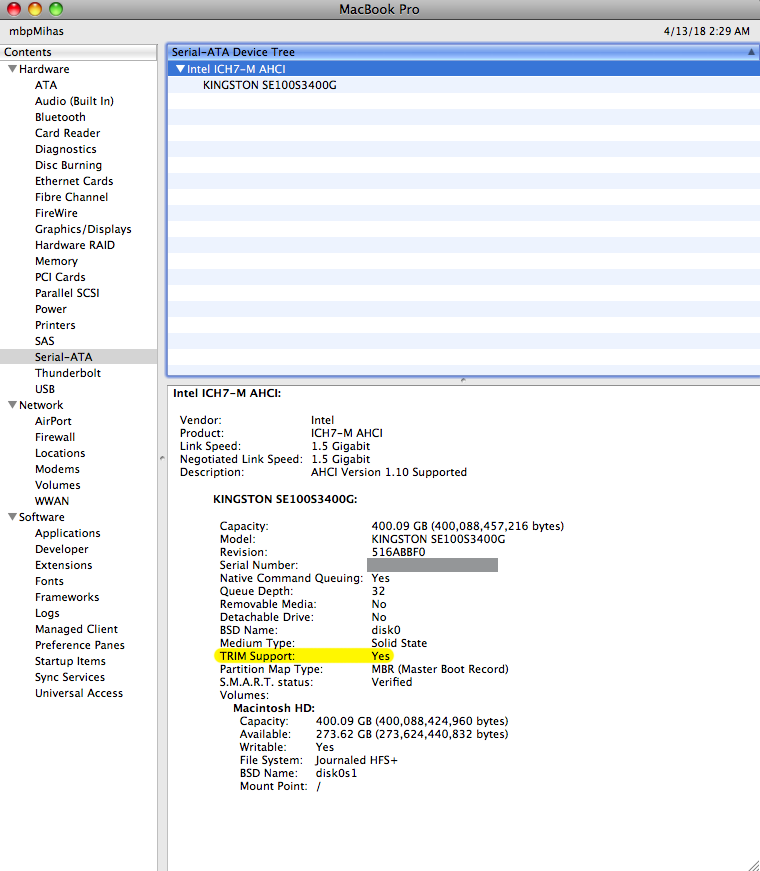Open Locations under Network

tap(60, 453)
